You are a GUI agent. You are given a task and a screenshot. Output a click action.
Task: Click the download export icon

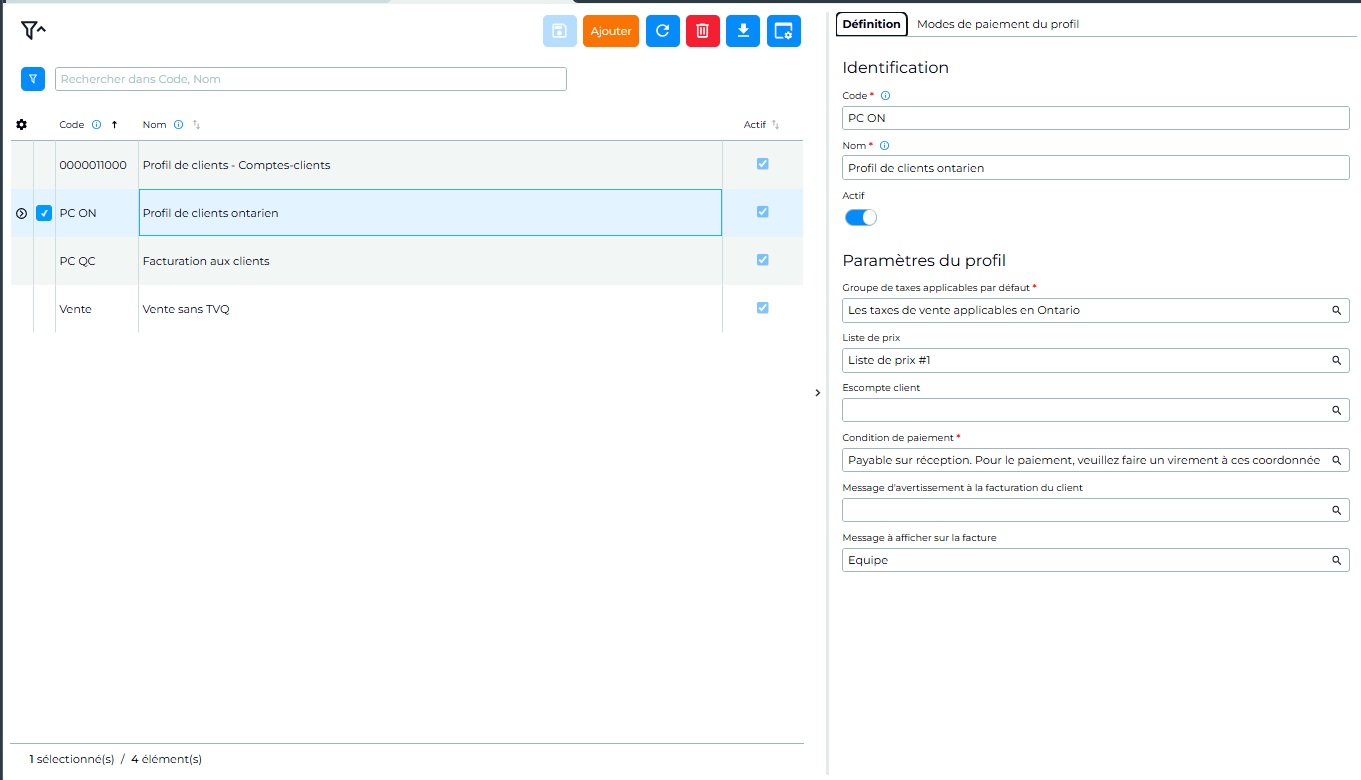pyautogui.click(x=743, y=31)
